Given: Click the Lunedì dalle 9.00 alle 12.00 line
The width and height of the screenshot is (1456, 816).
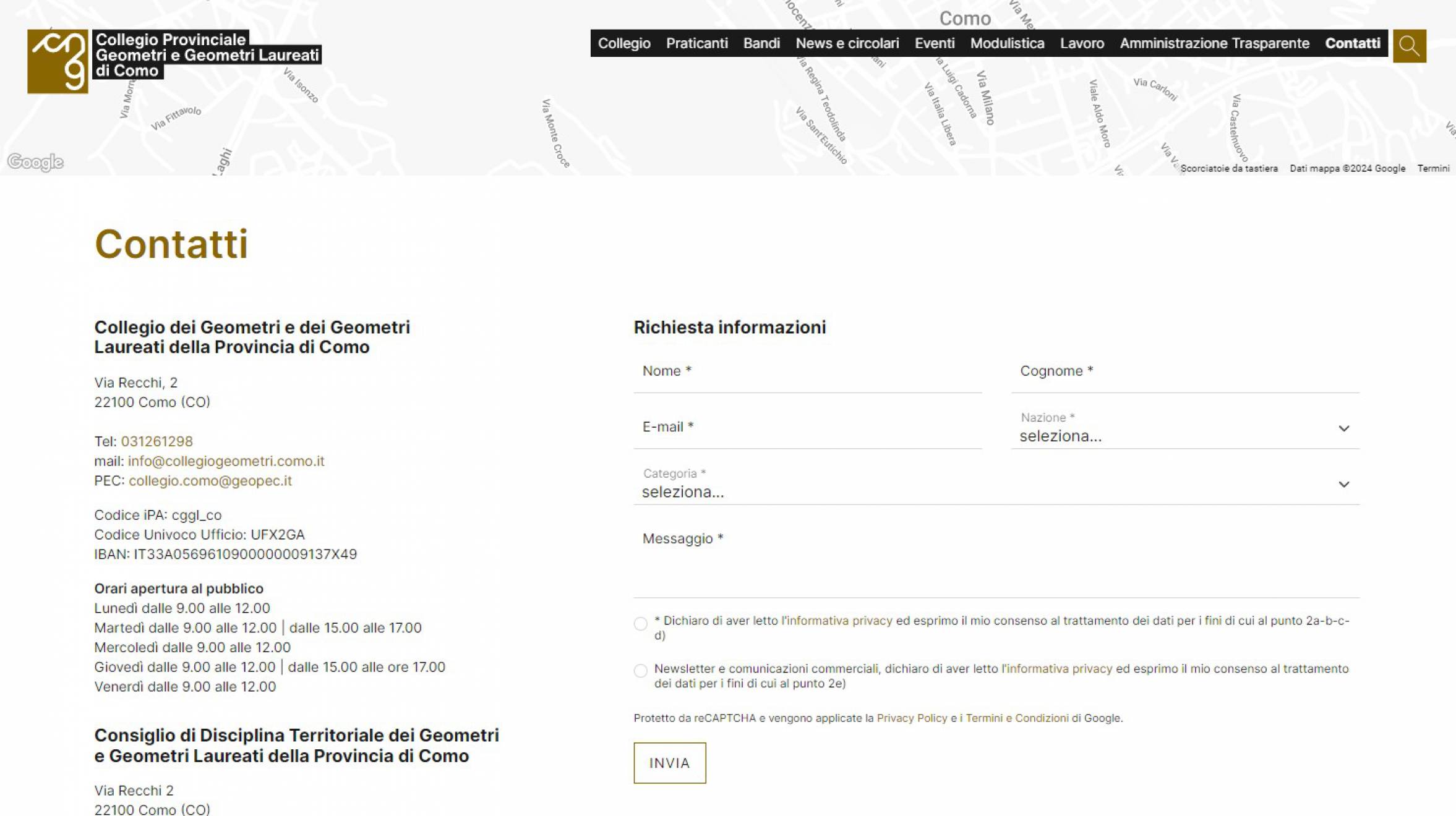Looking at the screenshot, I should coord(182,608).
